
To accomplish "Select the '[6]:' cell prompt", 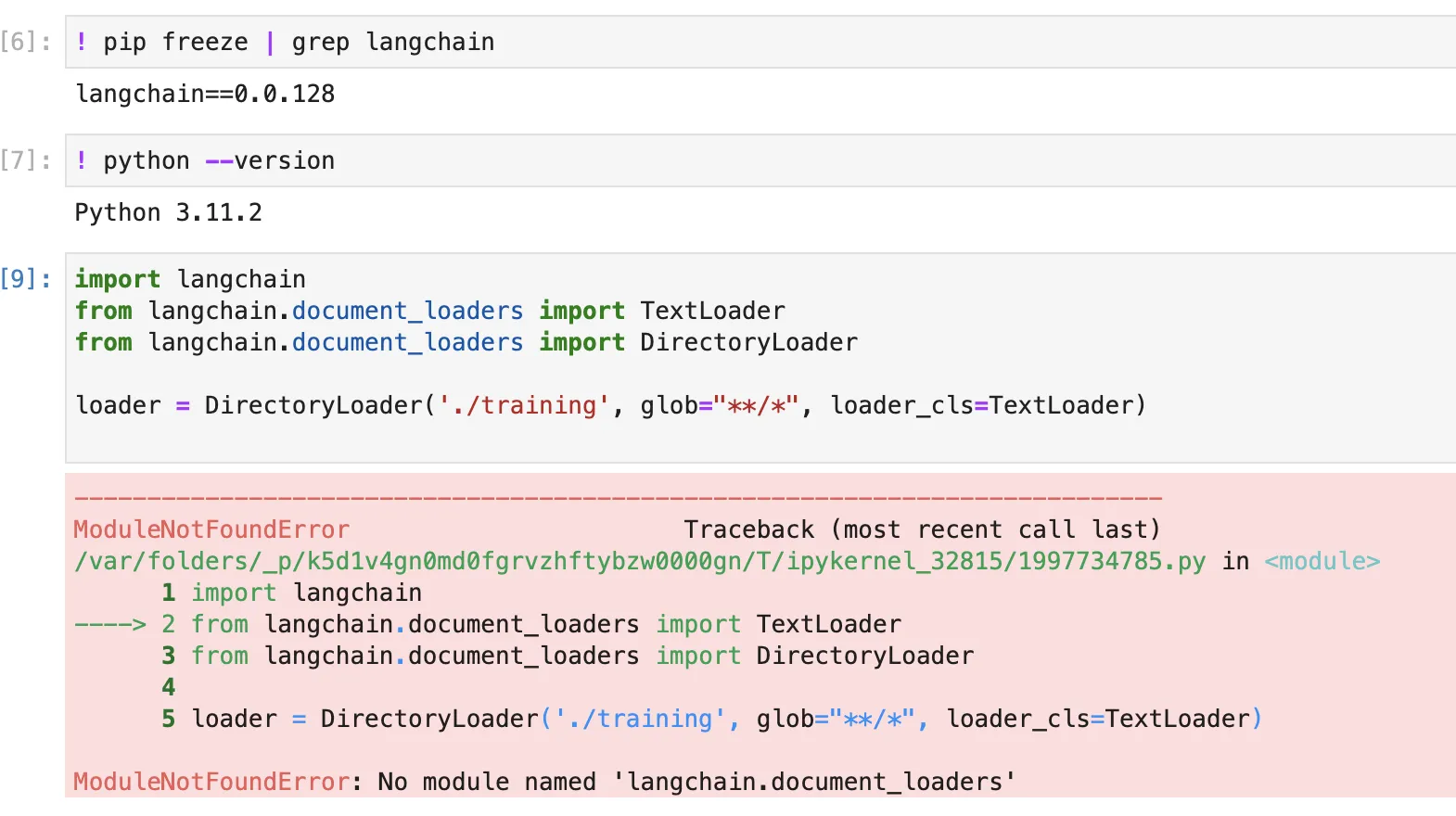I will click(26, 42).
